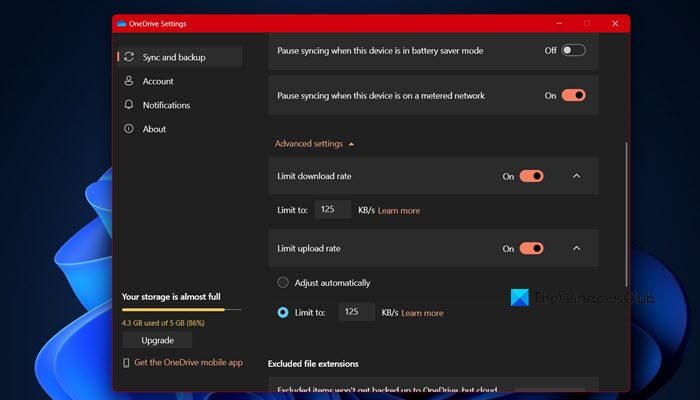Screen dimensions: 700x400
Task: Open upload rate Learn more link
Action: 422,313
